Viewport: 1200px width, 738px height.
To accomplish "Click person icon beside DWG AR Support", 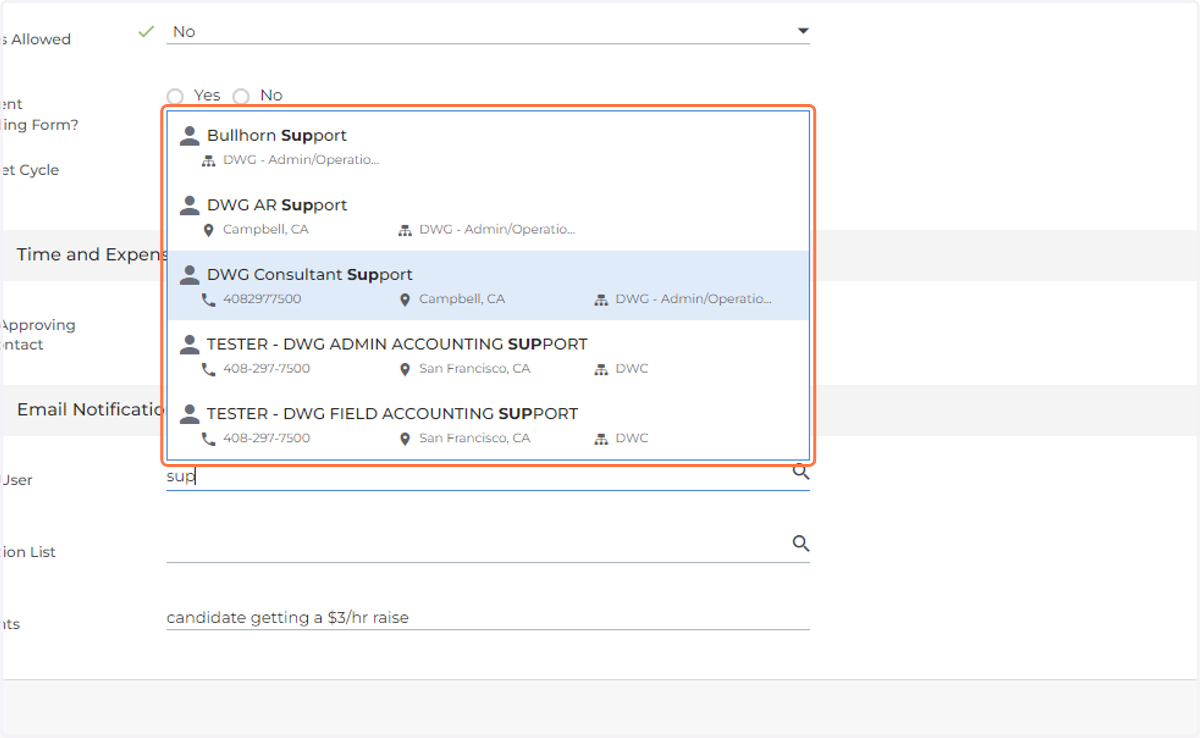I will click(189, 205).
